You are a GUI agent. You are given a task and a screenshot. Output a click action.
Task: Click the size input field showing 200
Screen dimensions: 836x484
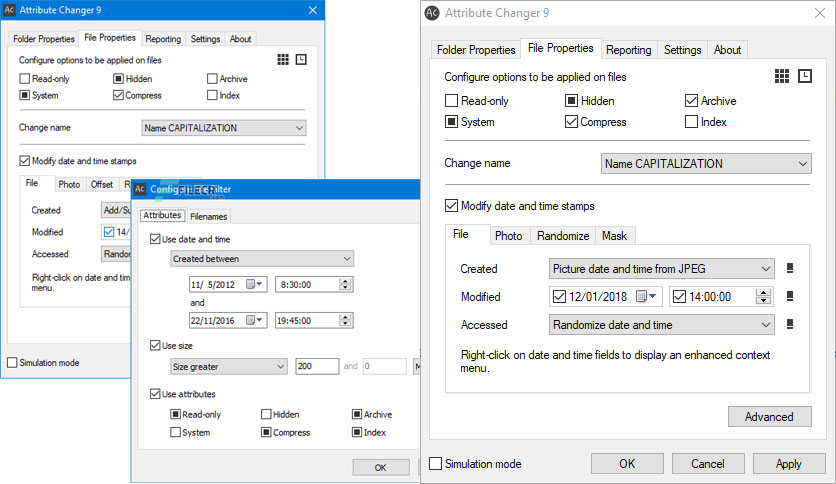(x=316, y=367)
